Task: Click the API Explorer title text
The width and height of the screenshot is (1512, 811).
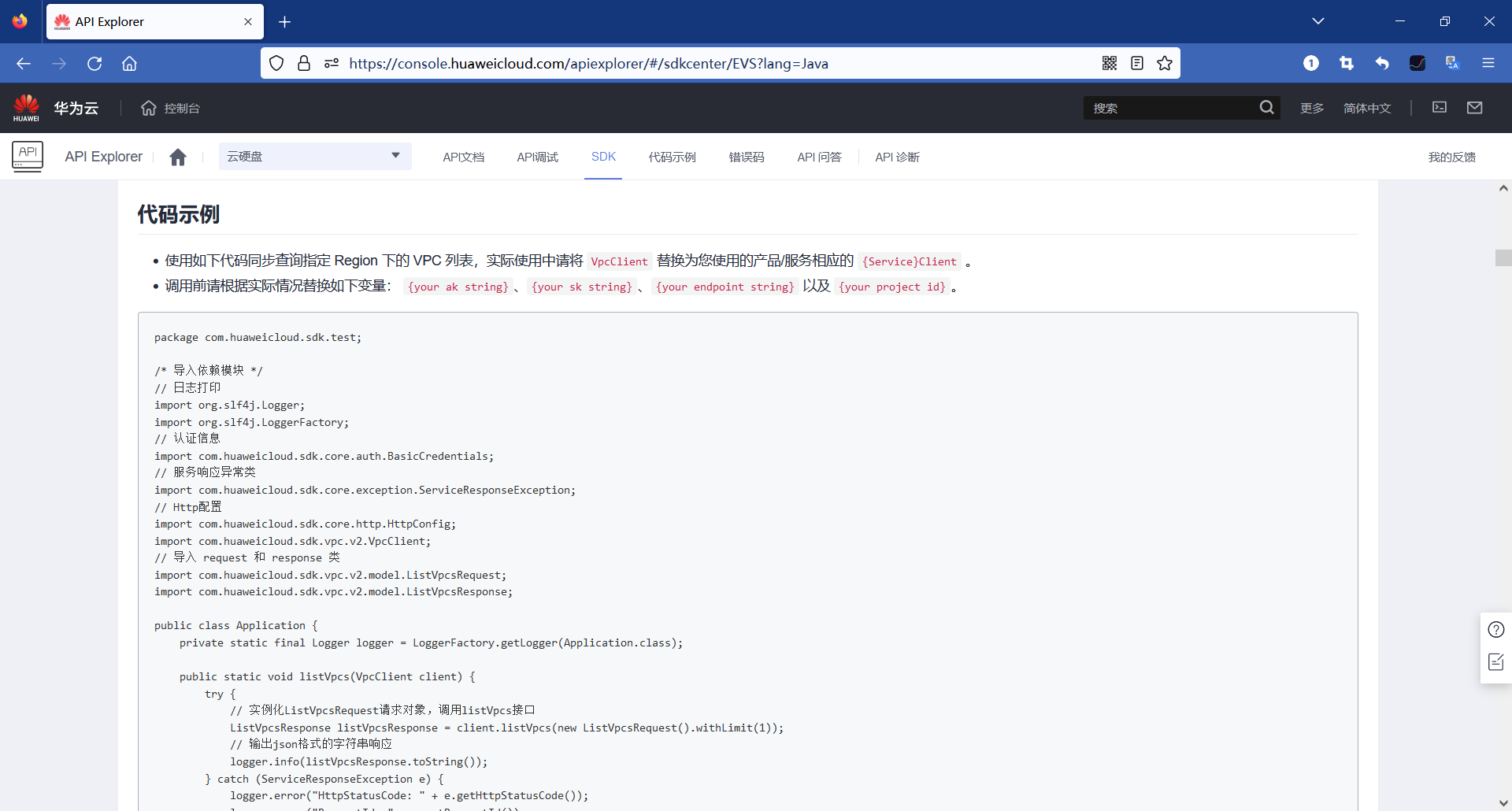Action: click(104, 157)
